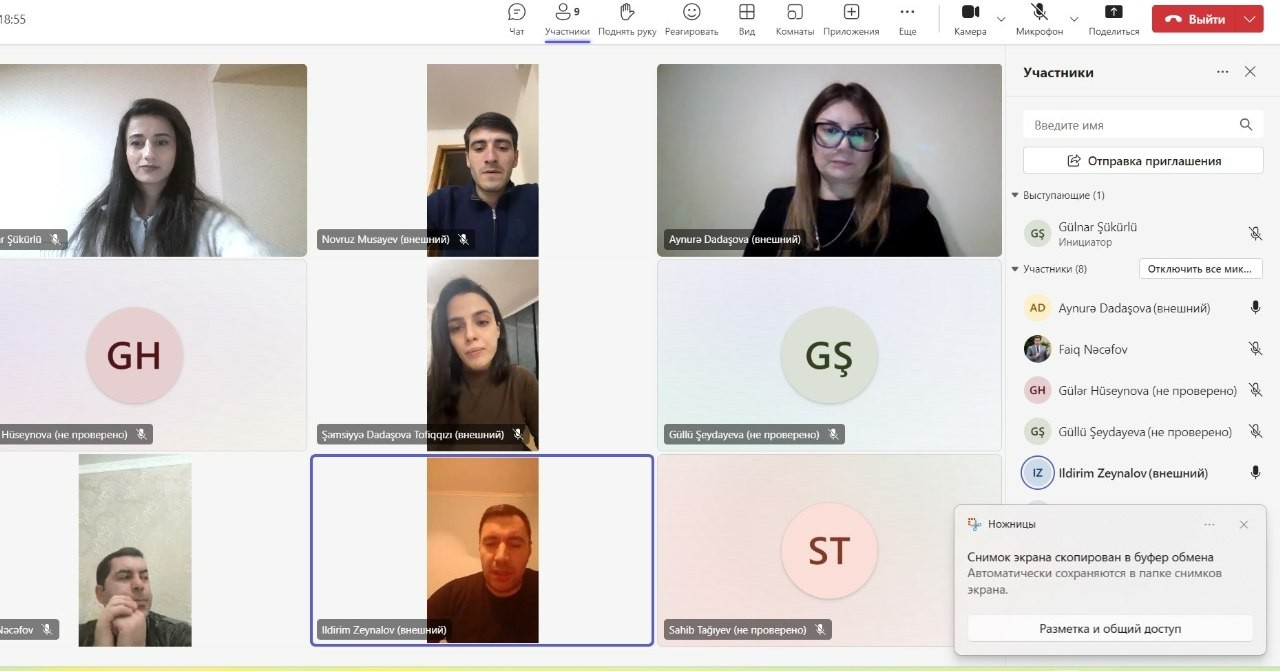Click Mute all microphones (Отключить все мик...) button
This screenshot has width=1280, height=671.
[1200, 269]
